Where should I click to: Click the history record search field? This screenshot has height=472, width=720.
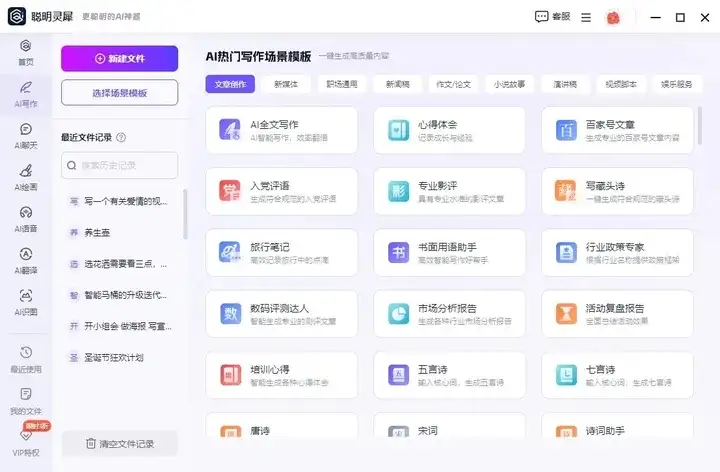pos(119,165)
